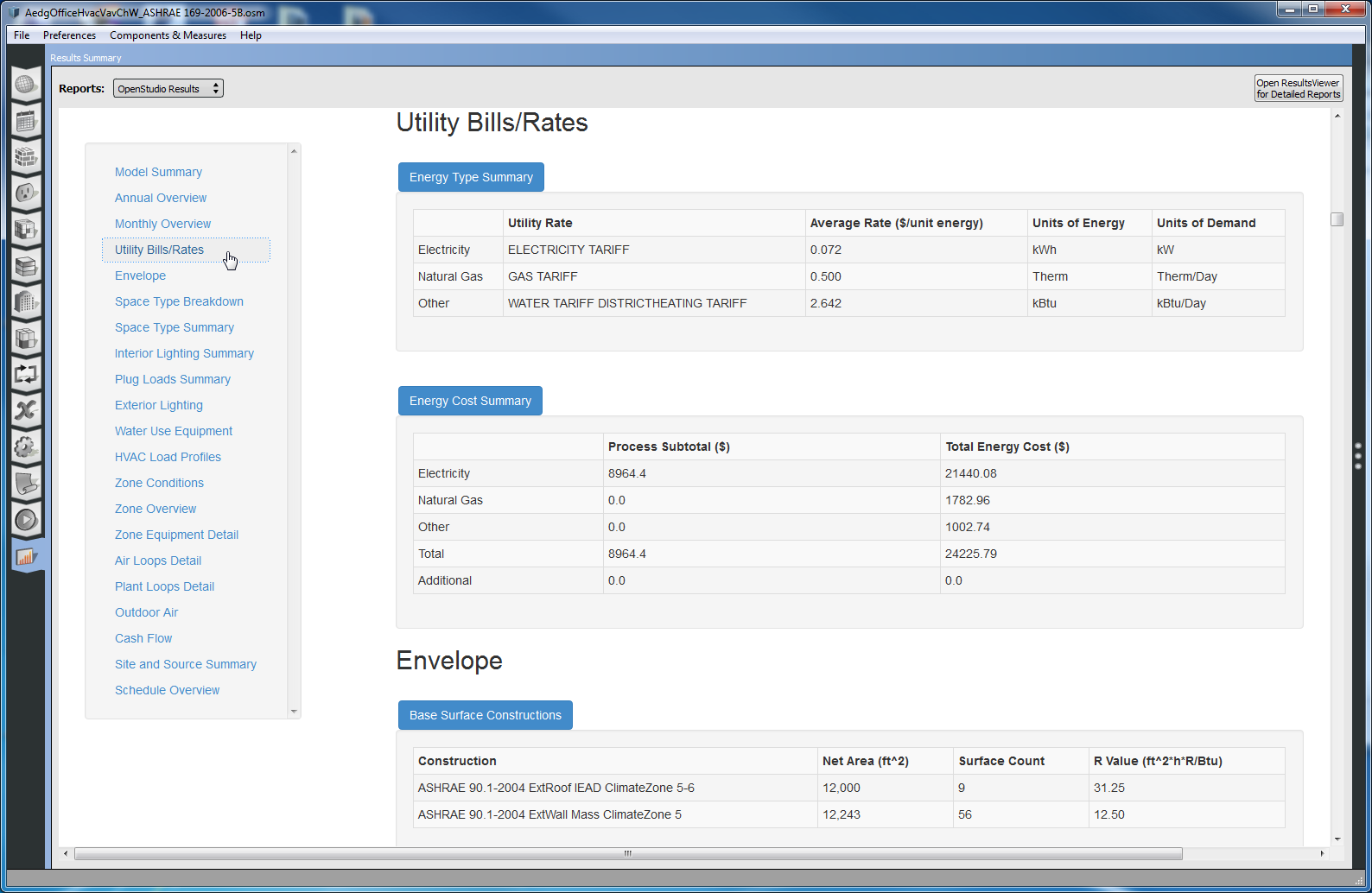Image resolution: width=1372 pixels, height=893 pixels.
Task: Click the report scrollbar up arrow
Action: [x=1337, y=116]
